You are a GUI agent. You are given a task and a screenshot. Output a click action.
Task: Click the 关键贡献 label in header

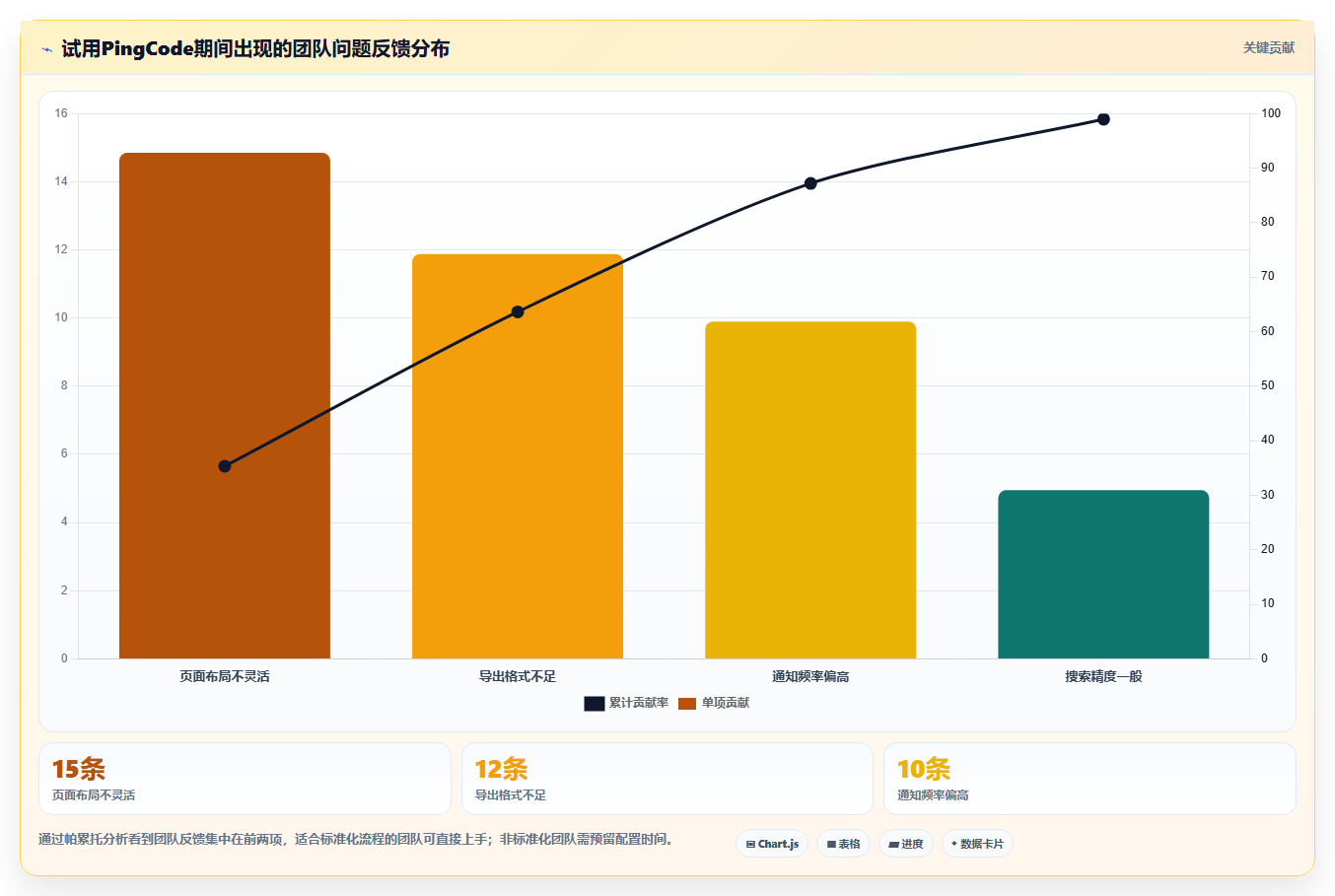coord(1268,47)
